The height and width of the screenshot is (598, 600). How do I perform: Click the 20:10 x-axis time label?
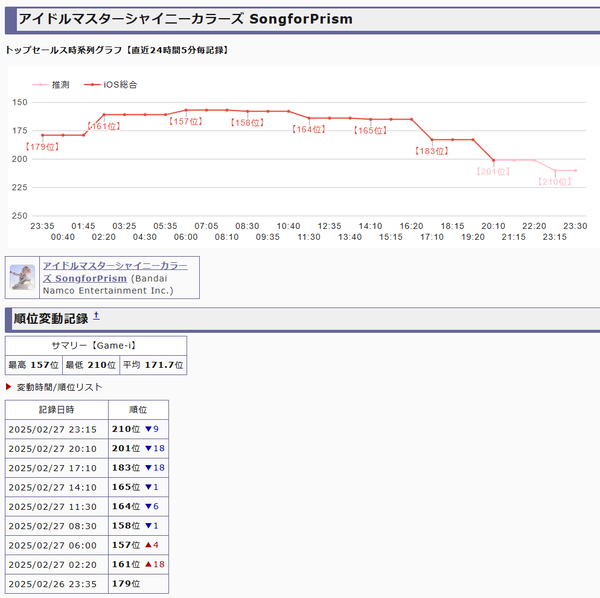pyautogui.click(x=493, y=226)
